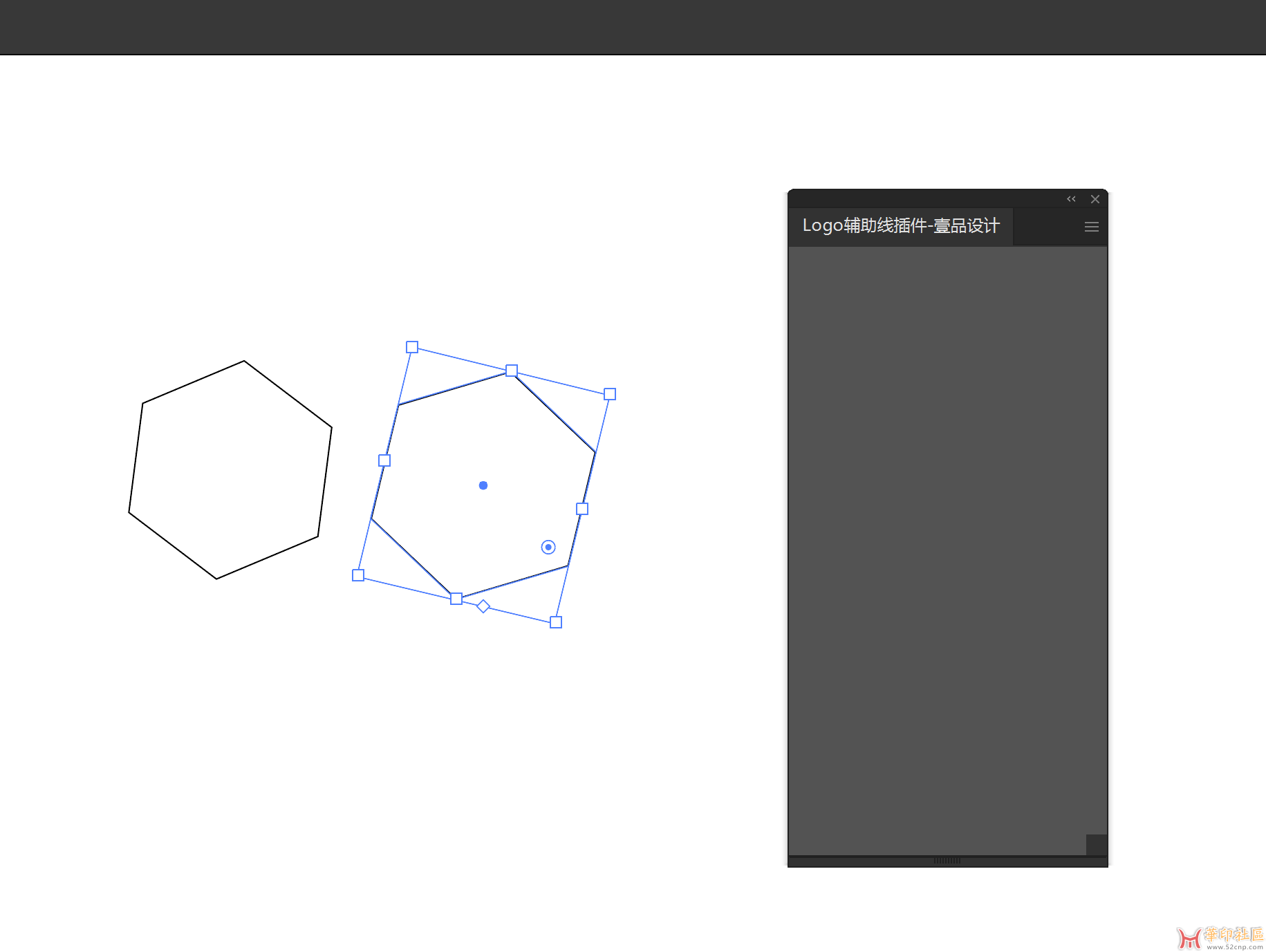Click the right-middle bounding box handle
This screenshot has width=1266, height=952.
pos(582,509)
